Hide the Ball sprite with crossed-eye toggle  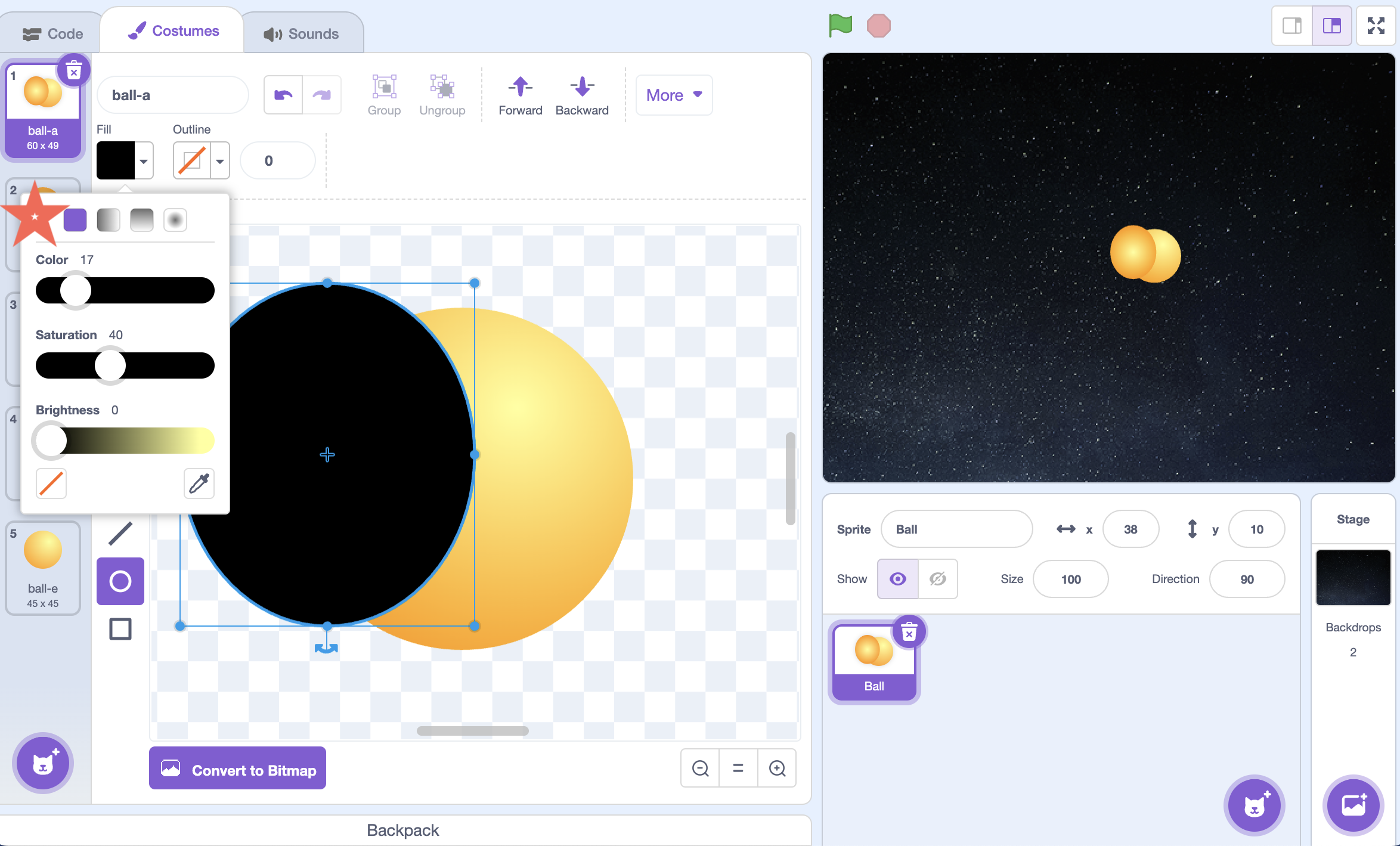[937, 578]
